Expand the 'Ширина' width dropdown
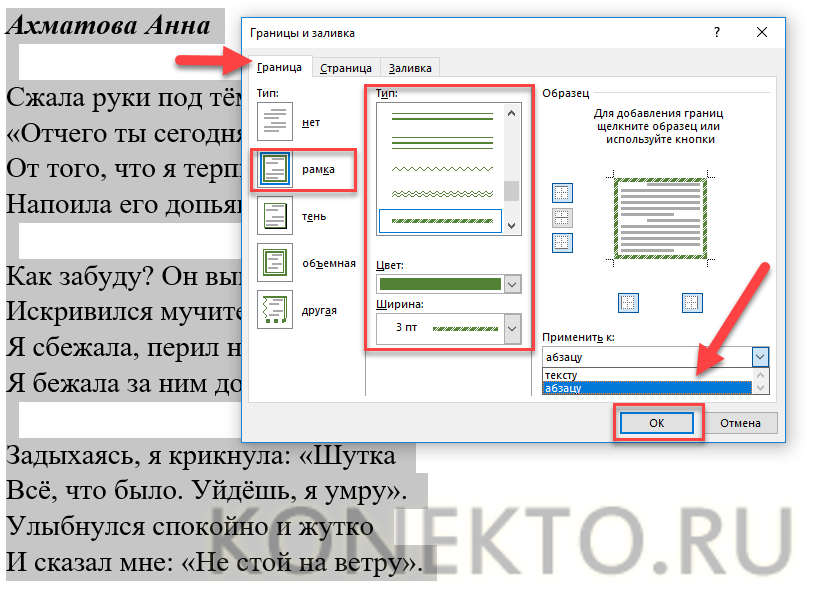The width and height of the screenshot is (829, 599). pos(513,327)
